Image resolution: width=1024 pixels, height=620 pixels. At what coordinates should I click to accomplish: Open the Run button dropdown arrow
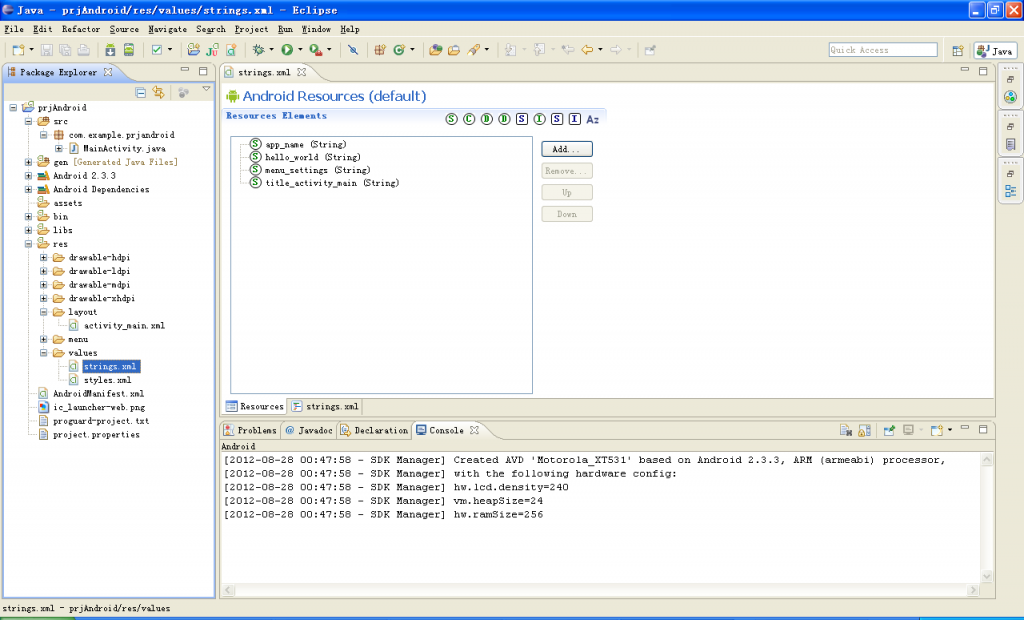tap(300, 50)
